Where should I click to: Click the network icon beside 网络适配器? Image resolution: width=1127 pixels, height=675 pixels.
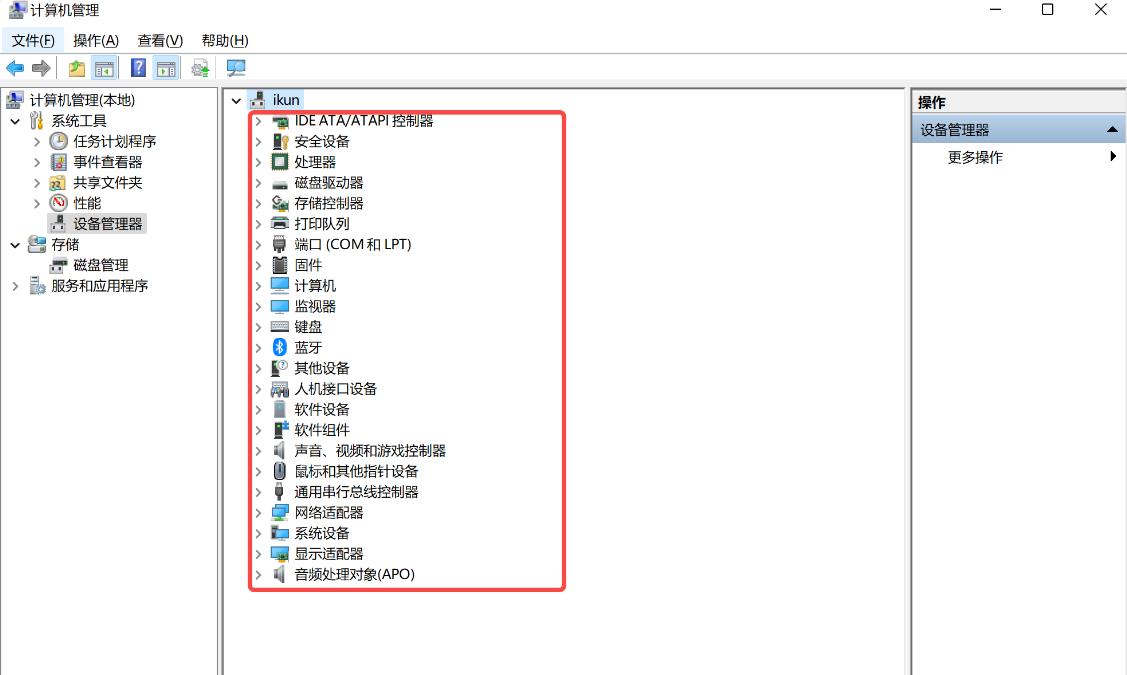pyautogui.click(x=280, y=513)
